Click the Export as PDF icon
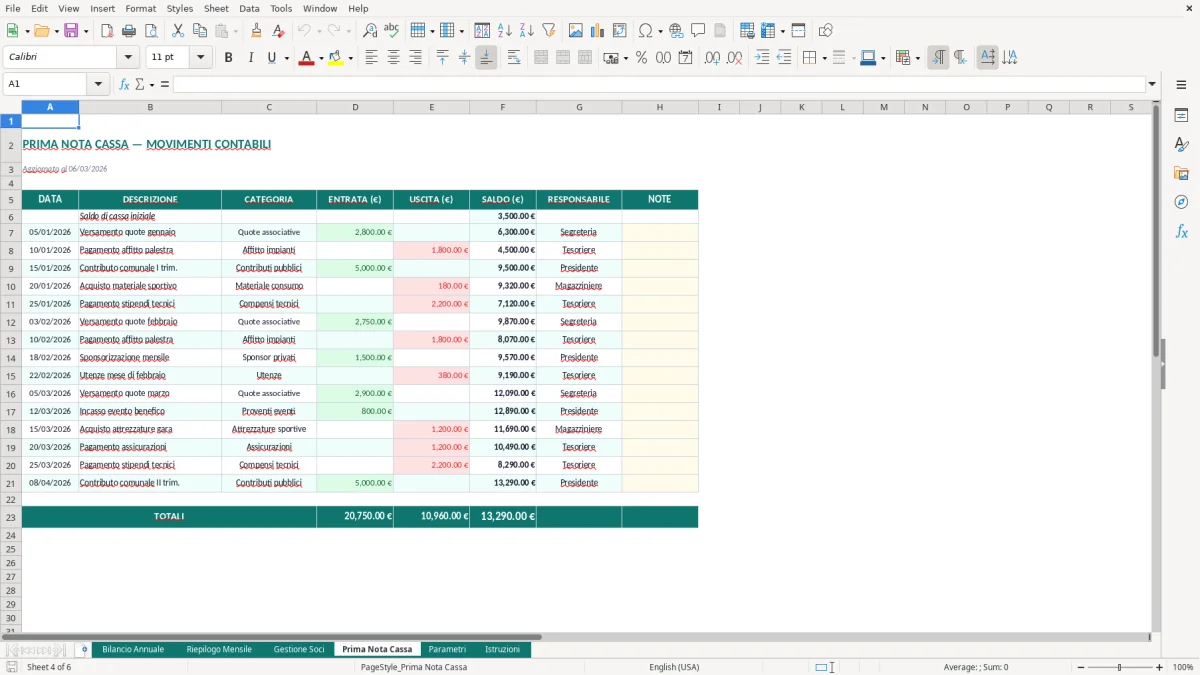 [107, 31]
